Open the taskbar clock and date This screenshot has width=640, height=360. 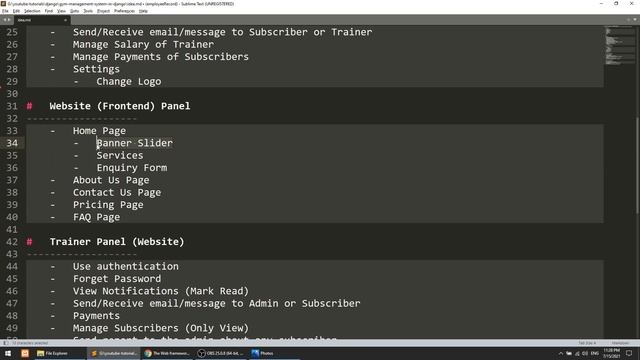tap(611, 353)
